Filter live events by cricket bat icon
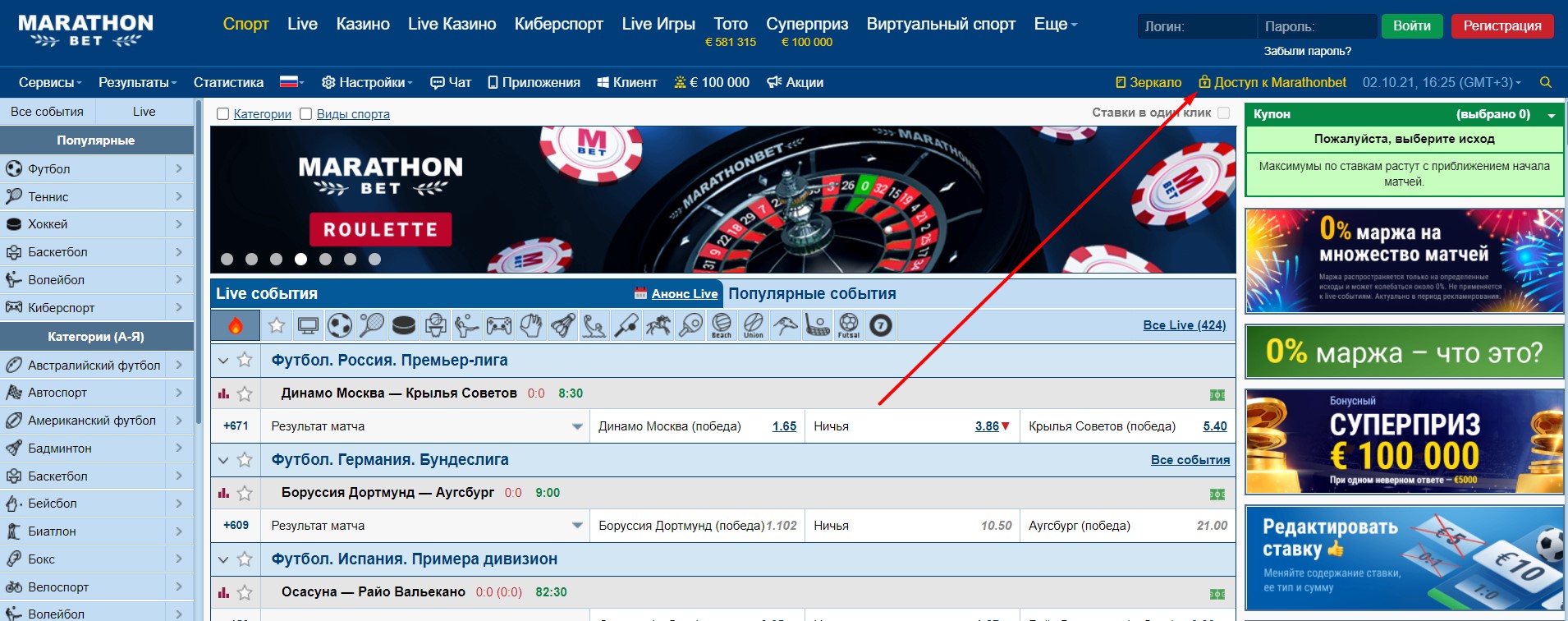 626,326
